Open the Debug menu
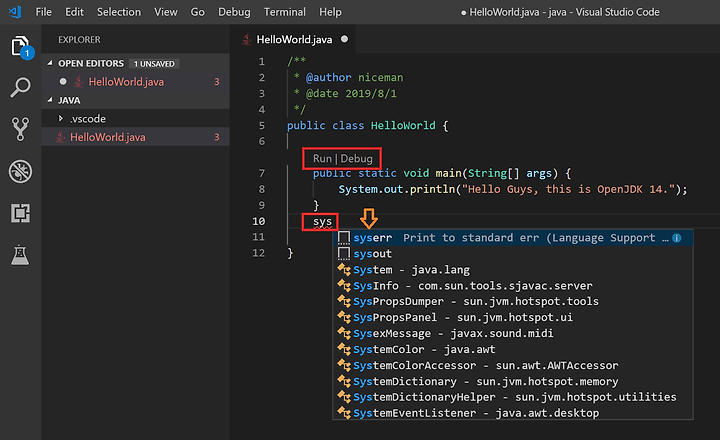Screen dimensions: 720x440 tap(234, 12)
